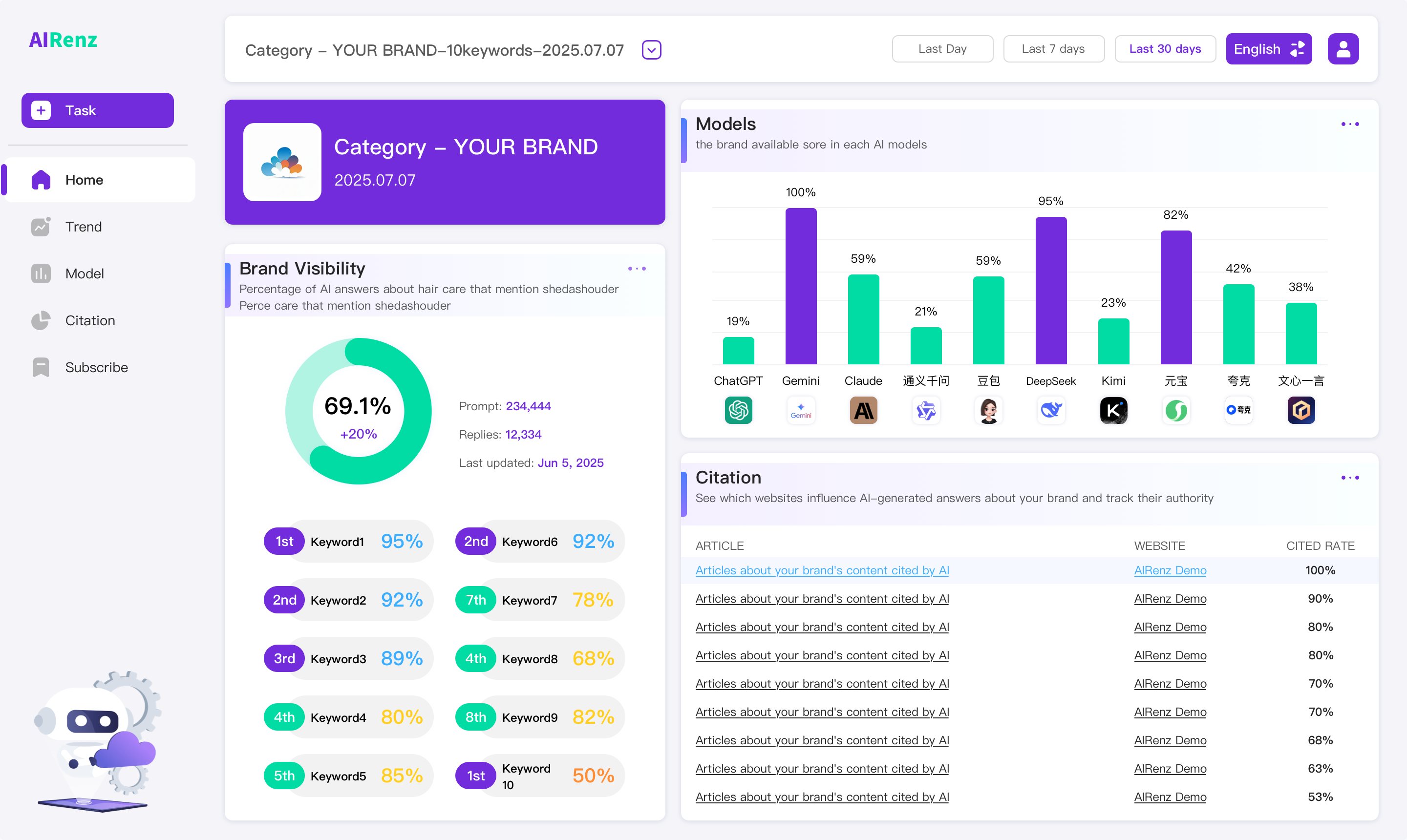Click the Keyword4 80% ranking pill
The width and height of the screenshot is (1407, 840).
348,716
